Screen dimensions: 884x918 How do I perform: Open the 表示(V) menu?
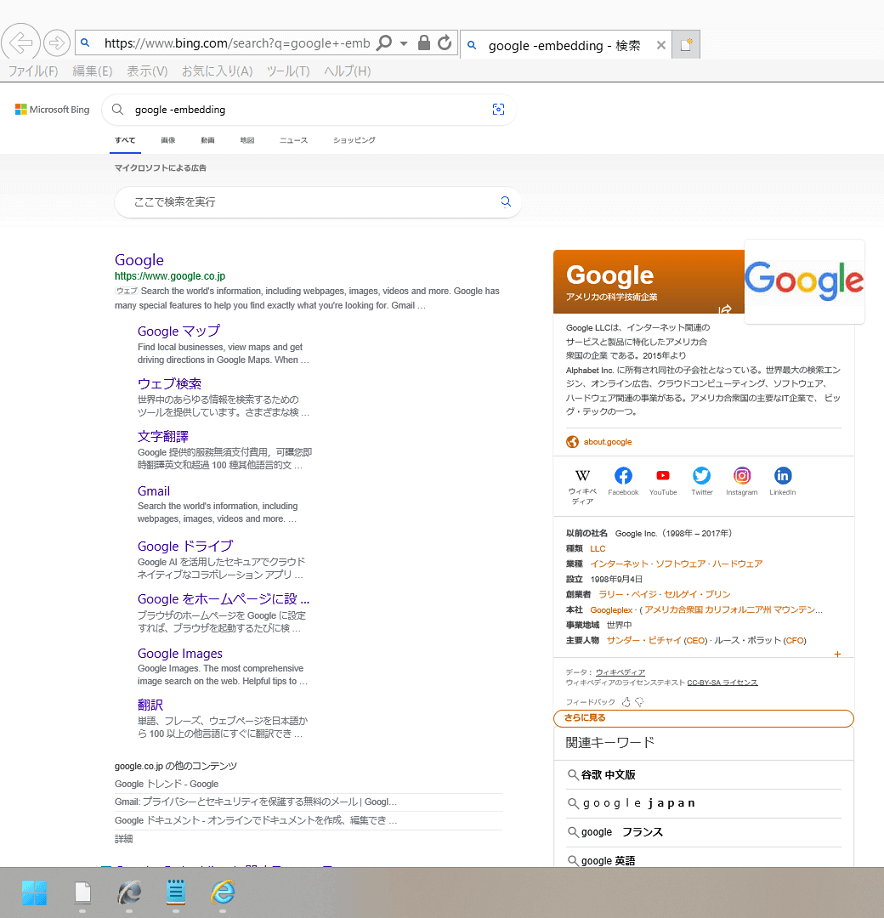(148, 71)
